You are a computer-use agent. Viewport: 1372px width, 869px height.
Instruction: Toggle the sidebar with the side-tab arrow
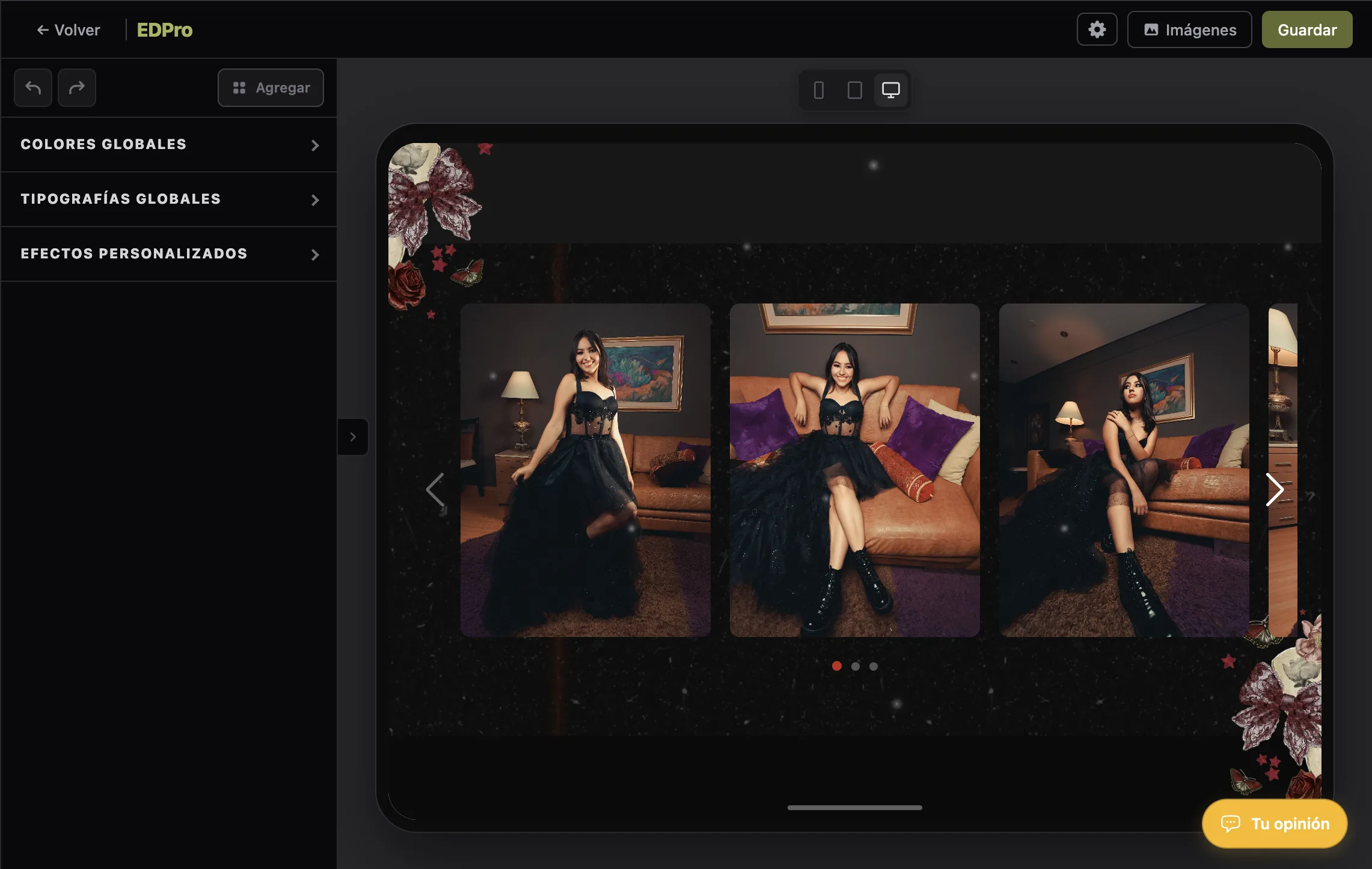[353, 437]
